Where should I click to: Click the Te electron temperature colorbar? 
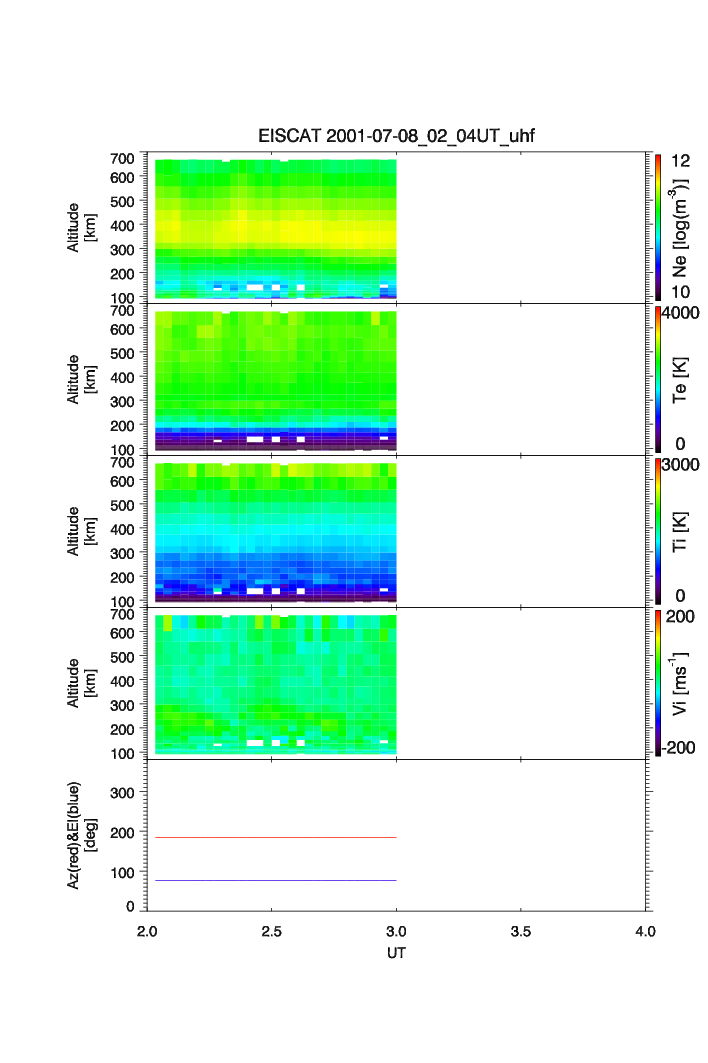point(658,379)
